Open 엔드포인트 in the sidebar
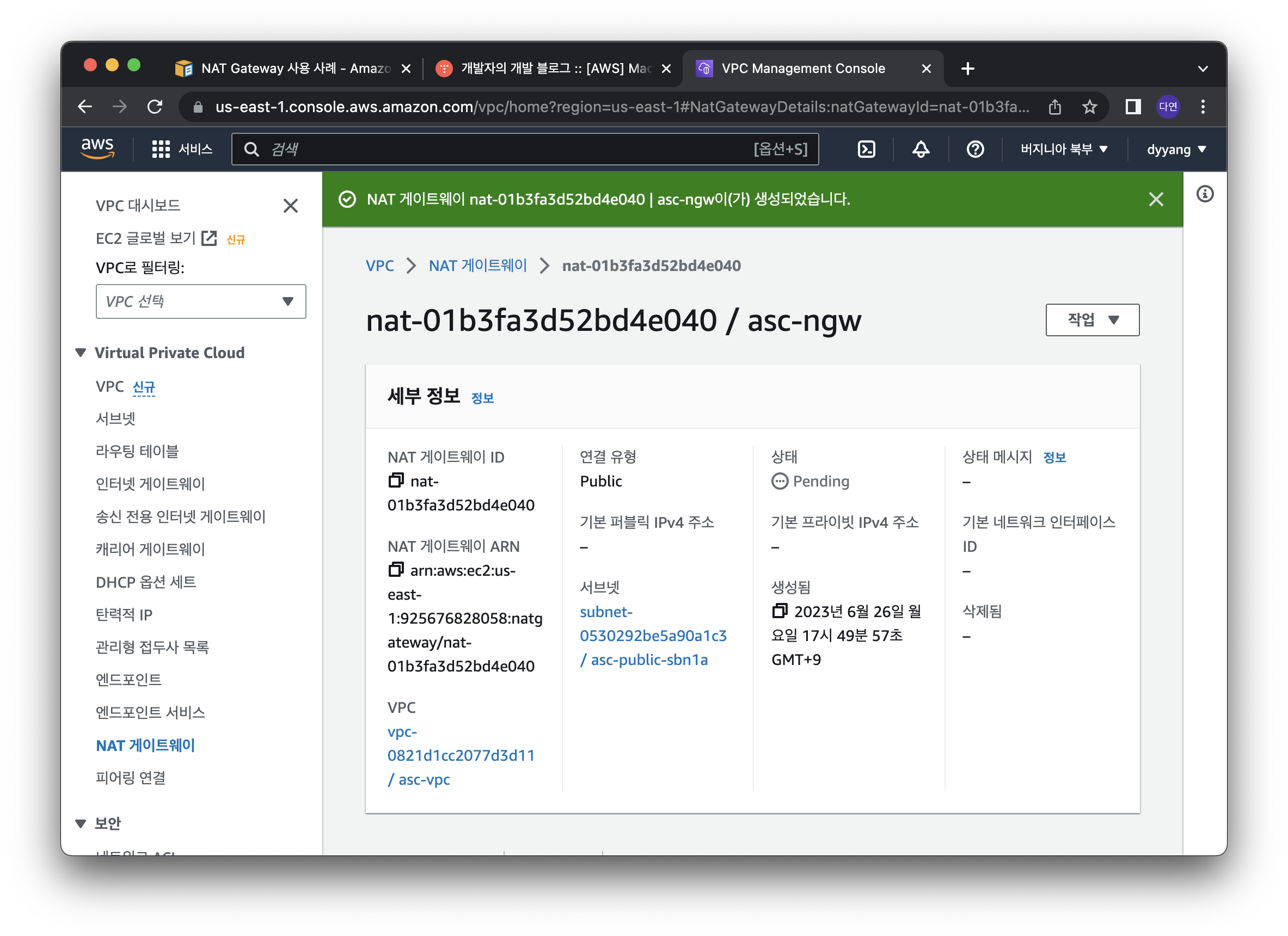 pyautogui.click(x=128, y=680)
